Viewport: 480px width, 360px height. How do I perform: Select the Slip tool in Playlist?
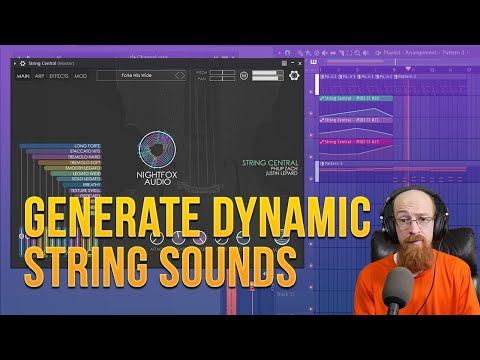tap(333, 53)
